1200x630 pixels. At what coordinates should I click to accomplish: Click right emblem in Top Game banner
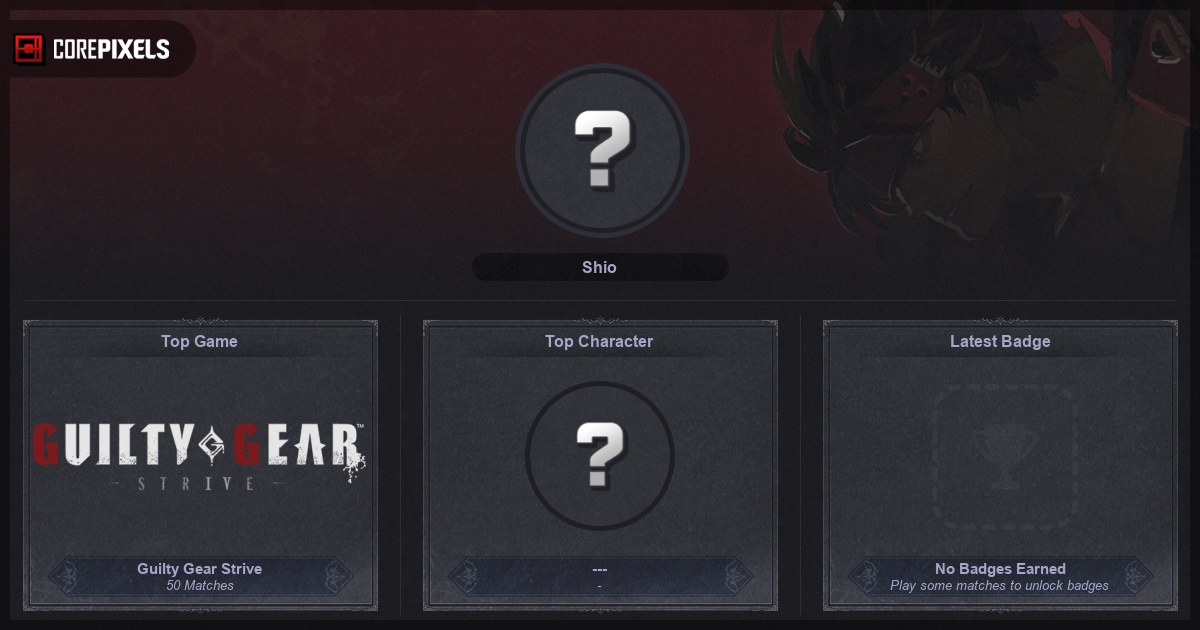click(x=335, y=576)
